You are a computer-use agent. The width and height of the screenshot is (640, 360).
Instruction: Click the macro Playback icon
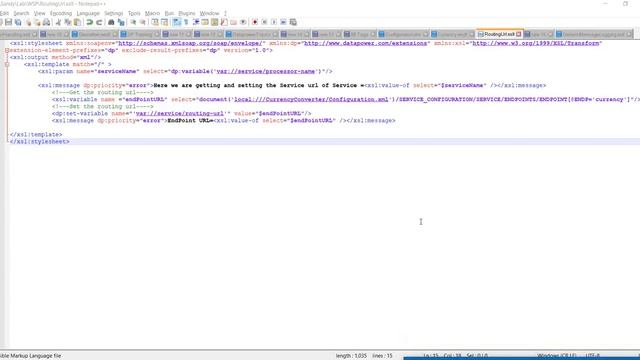point(274,22)
